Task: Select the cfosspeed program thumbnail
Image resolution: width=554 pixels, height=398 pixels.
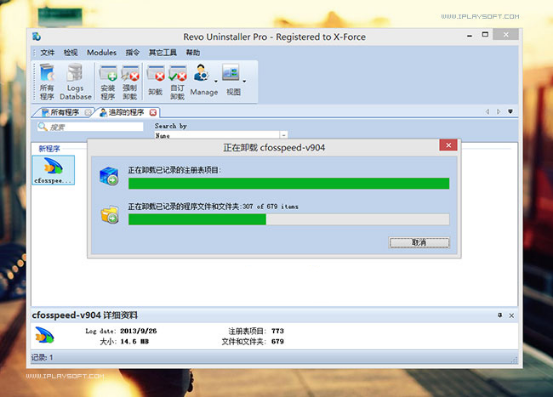Action: point(53,170)
